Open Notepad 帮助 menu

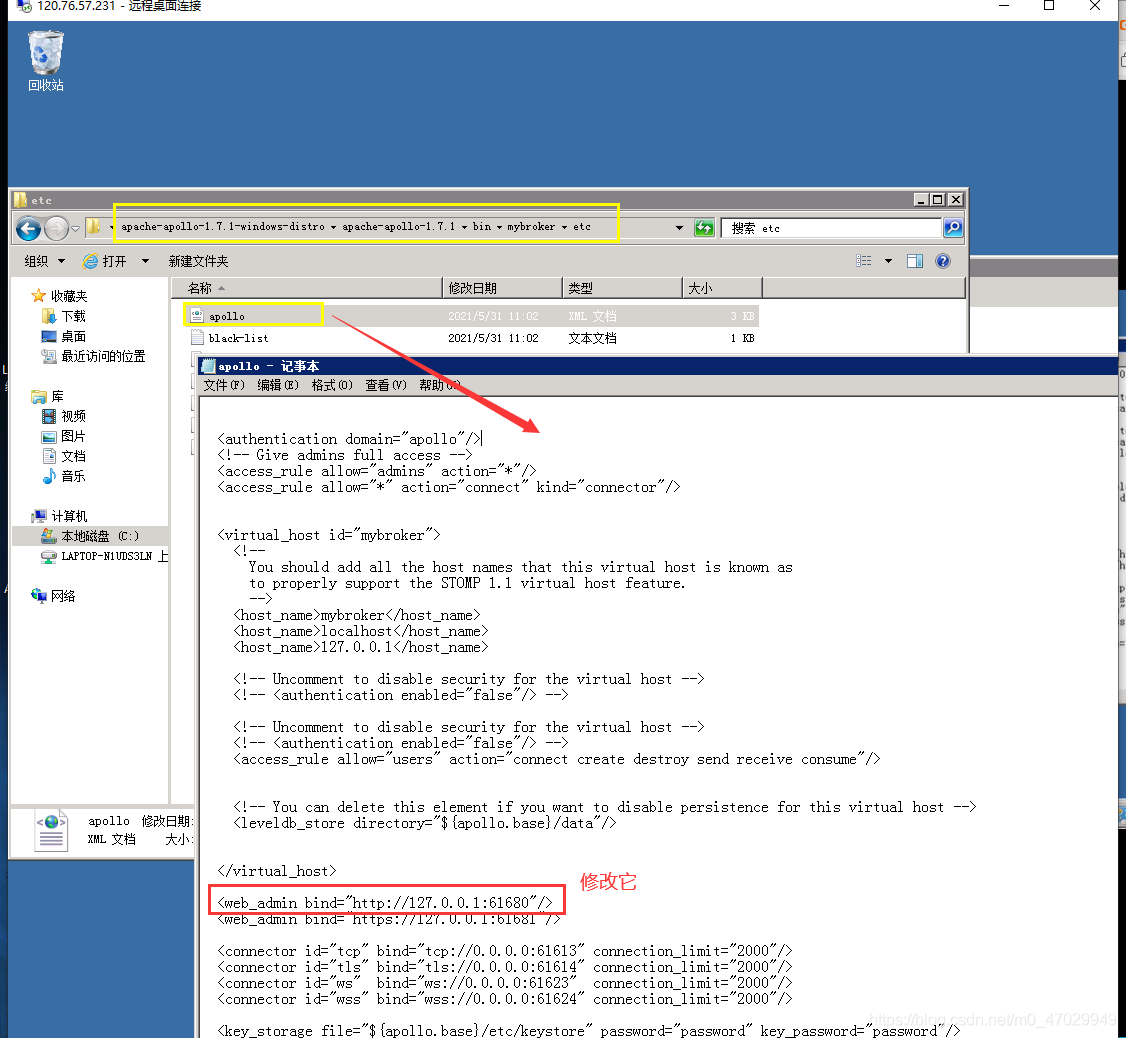tap(438, 385)
